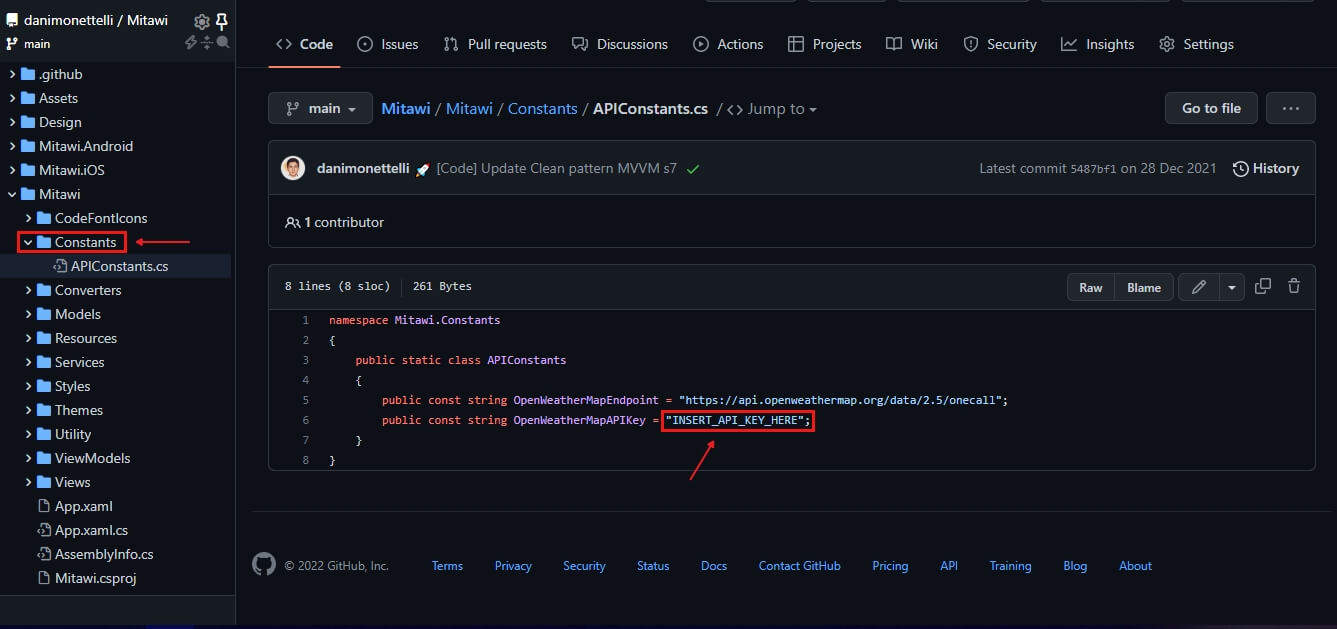The image size is (1337, 629).
Task: Open the commit message Update Clean pattern link
Action: (556, 168)
